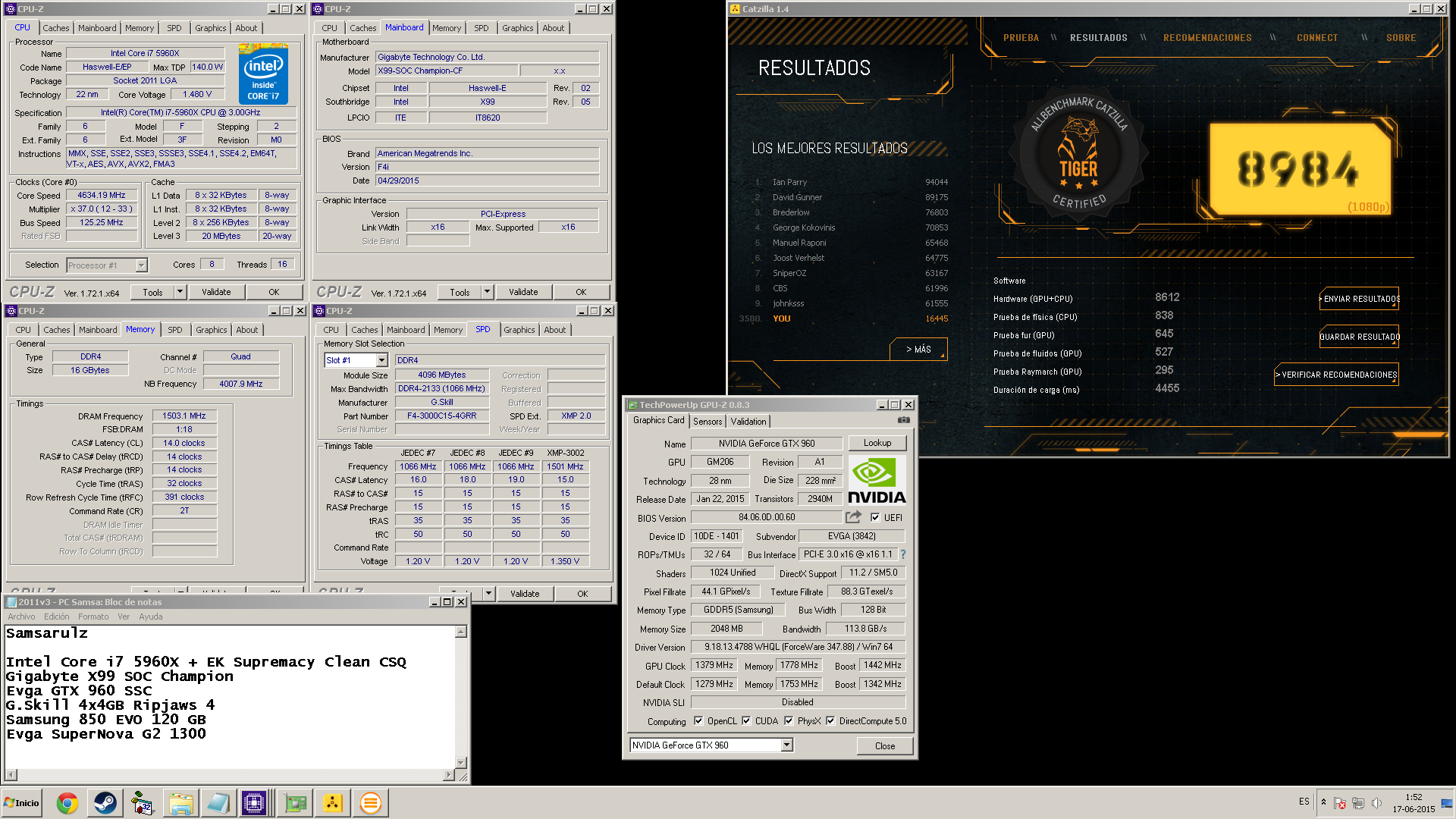1456x819 pixels.
Task: Click the ES language indicator in taskbar
Action: coord(1304,802)
